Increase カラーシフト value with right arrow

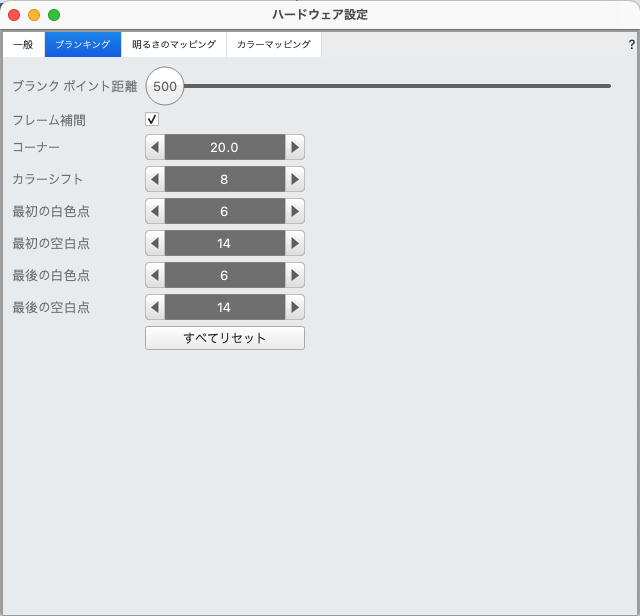point(294,179)
